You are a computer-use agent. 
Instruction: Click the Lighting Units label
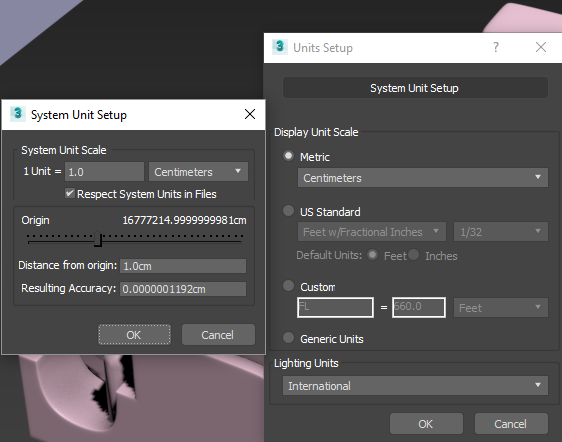[x=306, y=363]
